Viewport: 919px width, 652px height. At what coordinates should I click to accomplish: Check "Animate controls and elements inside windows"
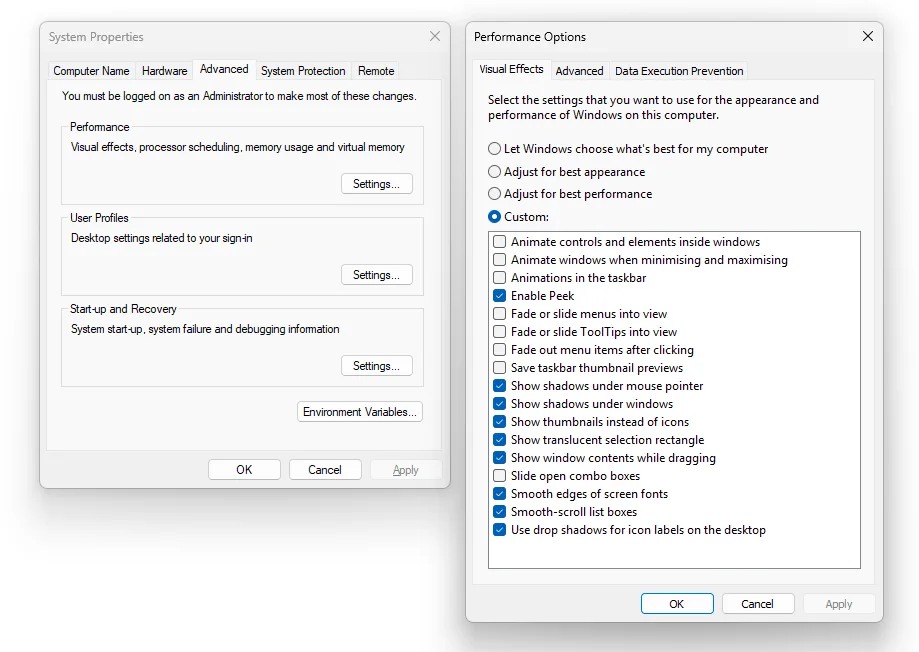click(499, 242)
